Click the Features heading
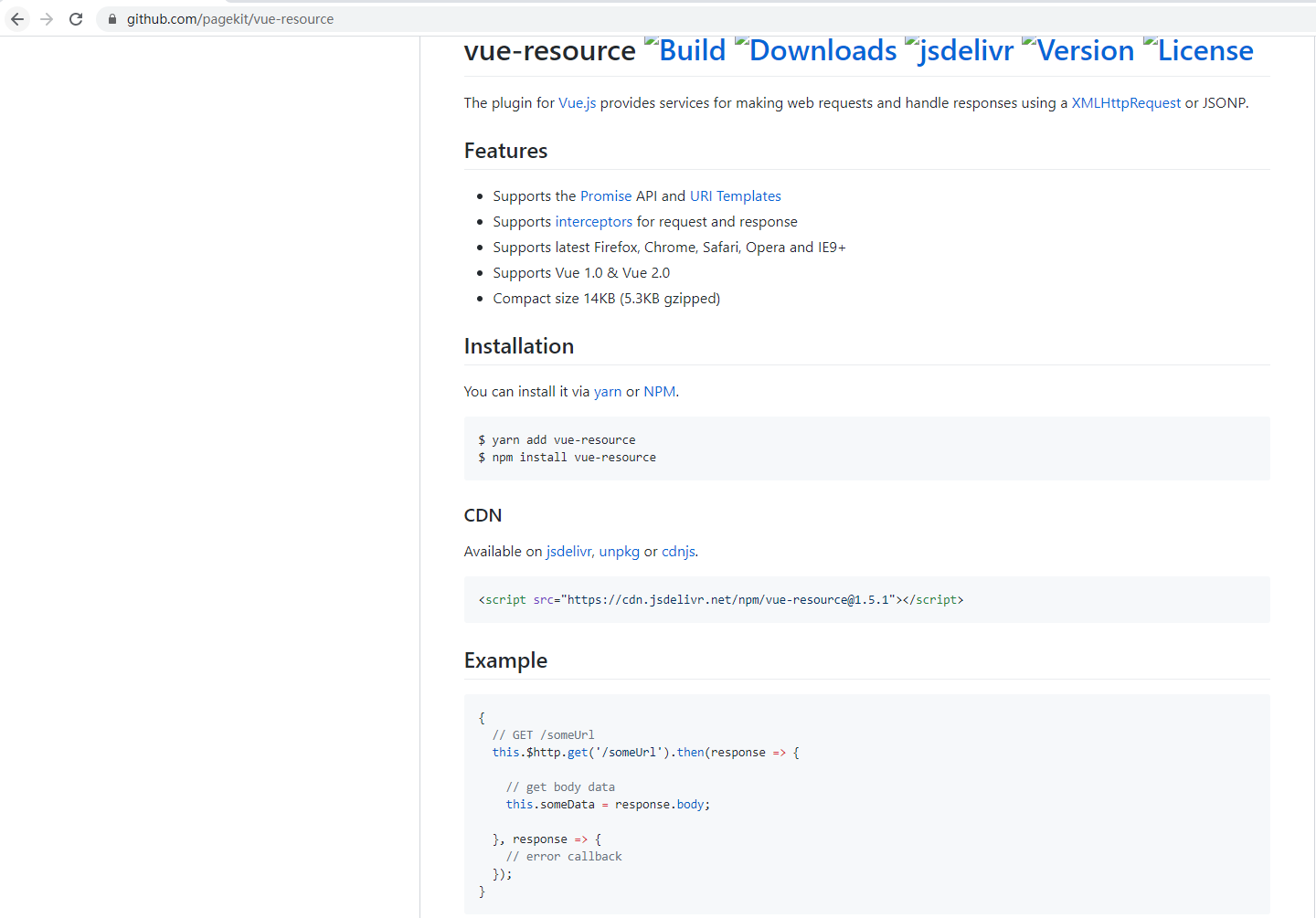The height and width of the screenshot is (918, 1316). tap(506, 151)
